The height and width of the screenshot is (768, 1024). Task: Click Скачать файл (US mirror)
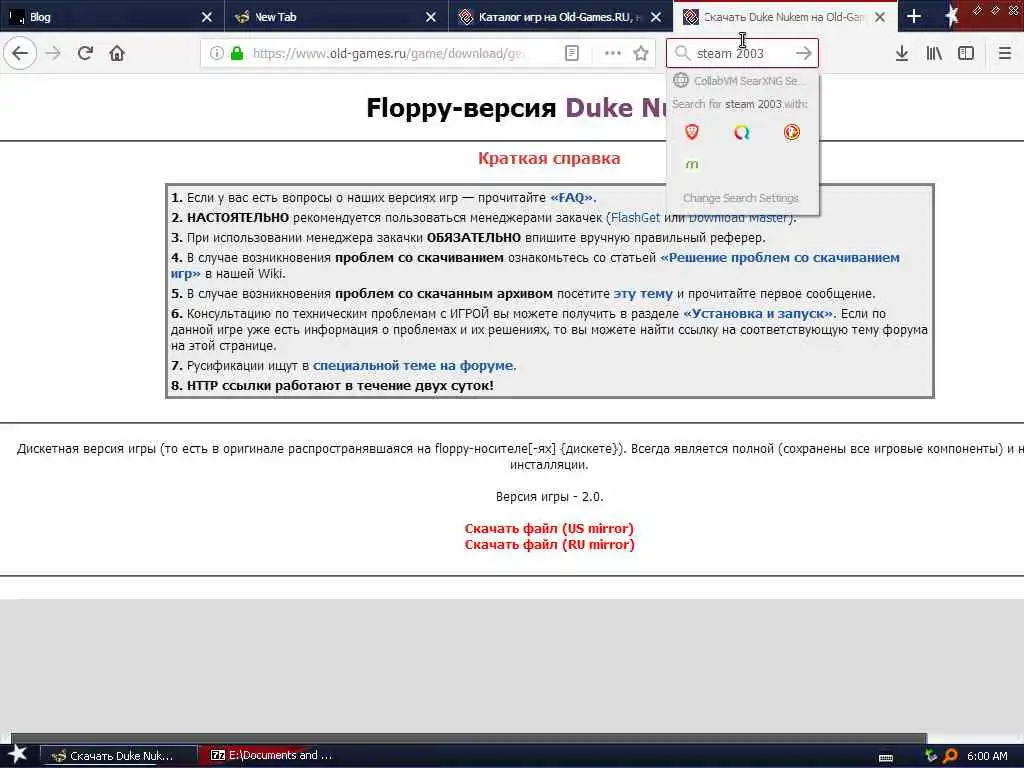click(549, 528)
